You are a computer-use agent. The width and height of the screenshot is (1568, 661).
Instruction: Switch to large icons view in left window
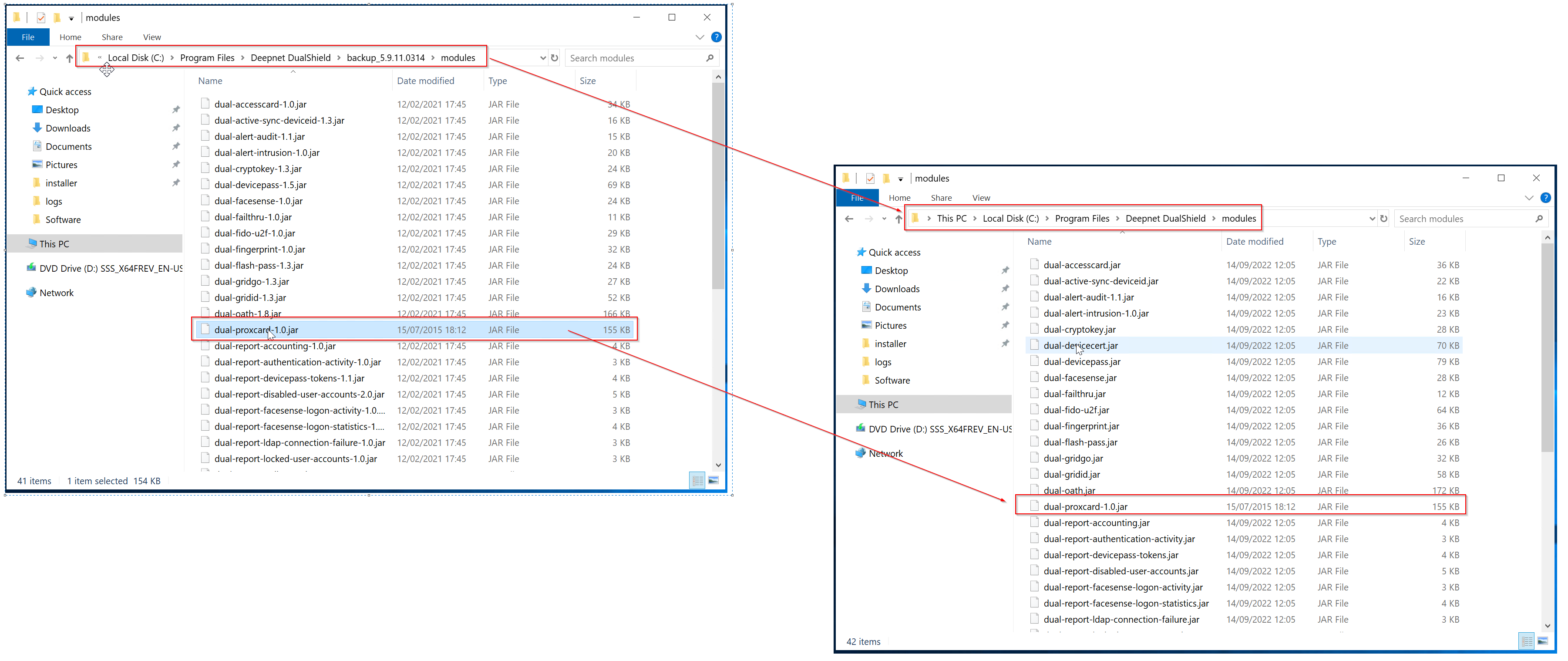pos(713,481)
